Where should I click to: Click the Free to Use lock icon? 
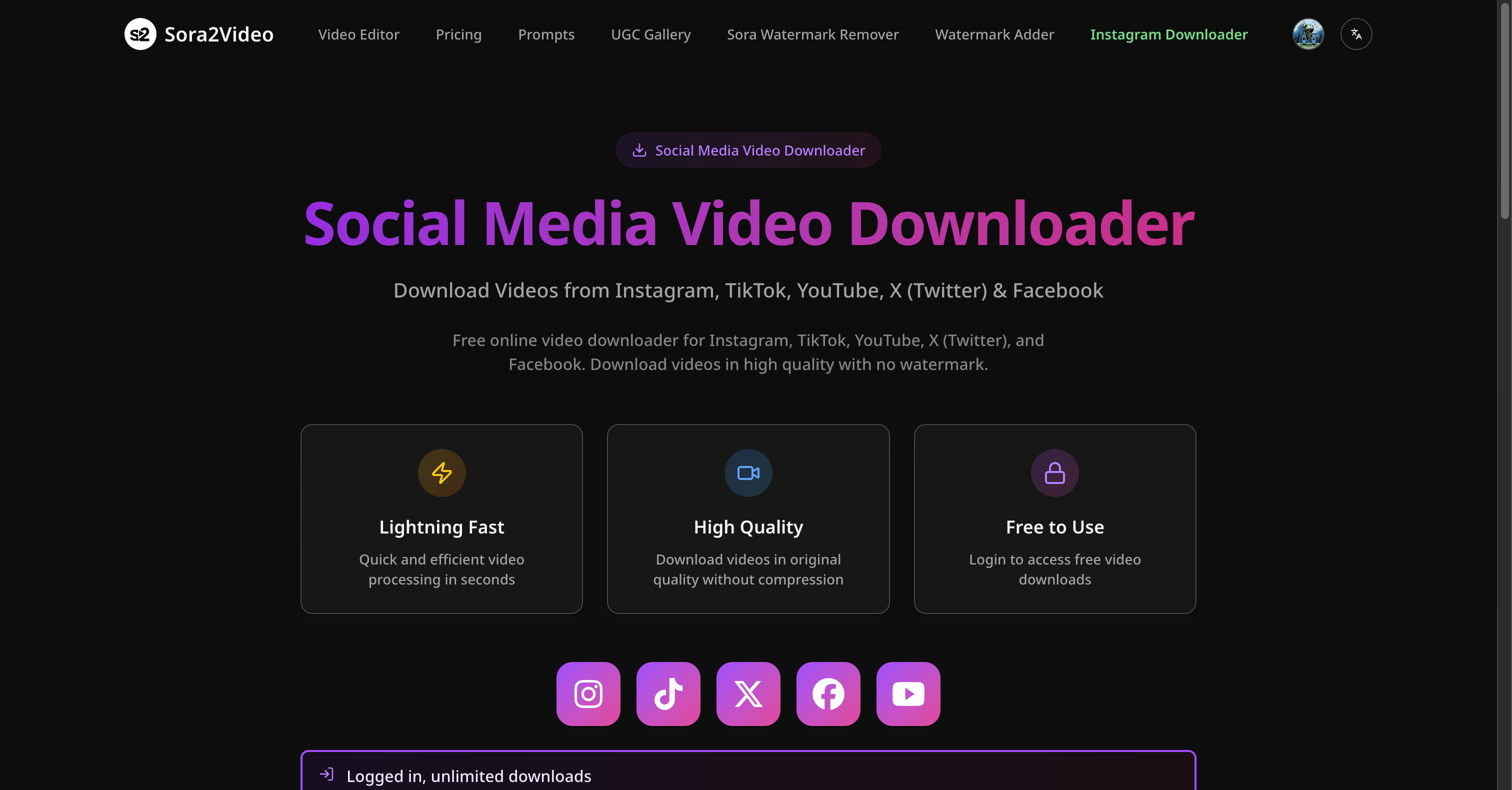coord(1055,472)
